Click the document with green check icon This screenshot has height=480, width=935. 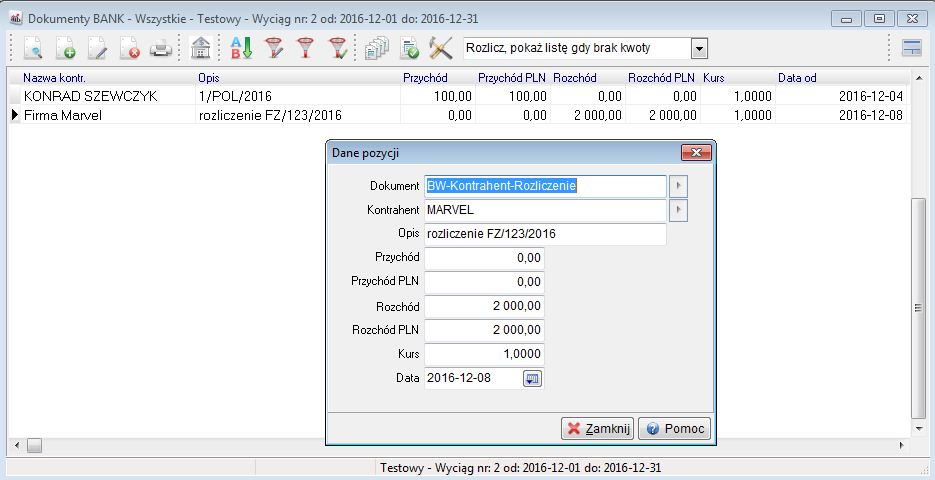[409, 48]
